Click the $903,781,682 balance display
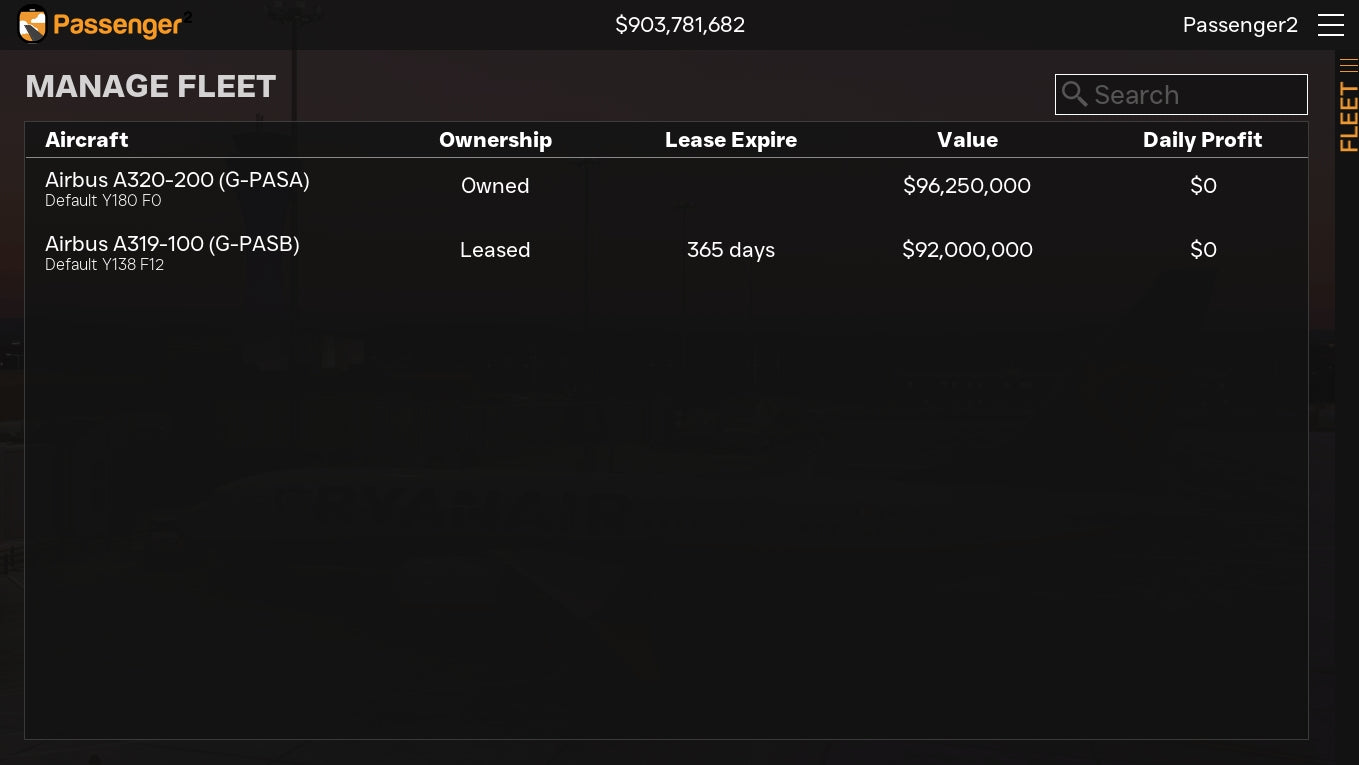The image size is (1359, 765). click(680, 25)
